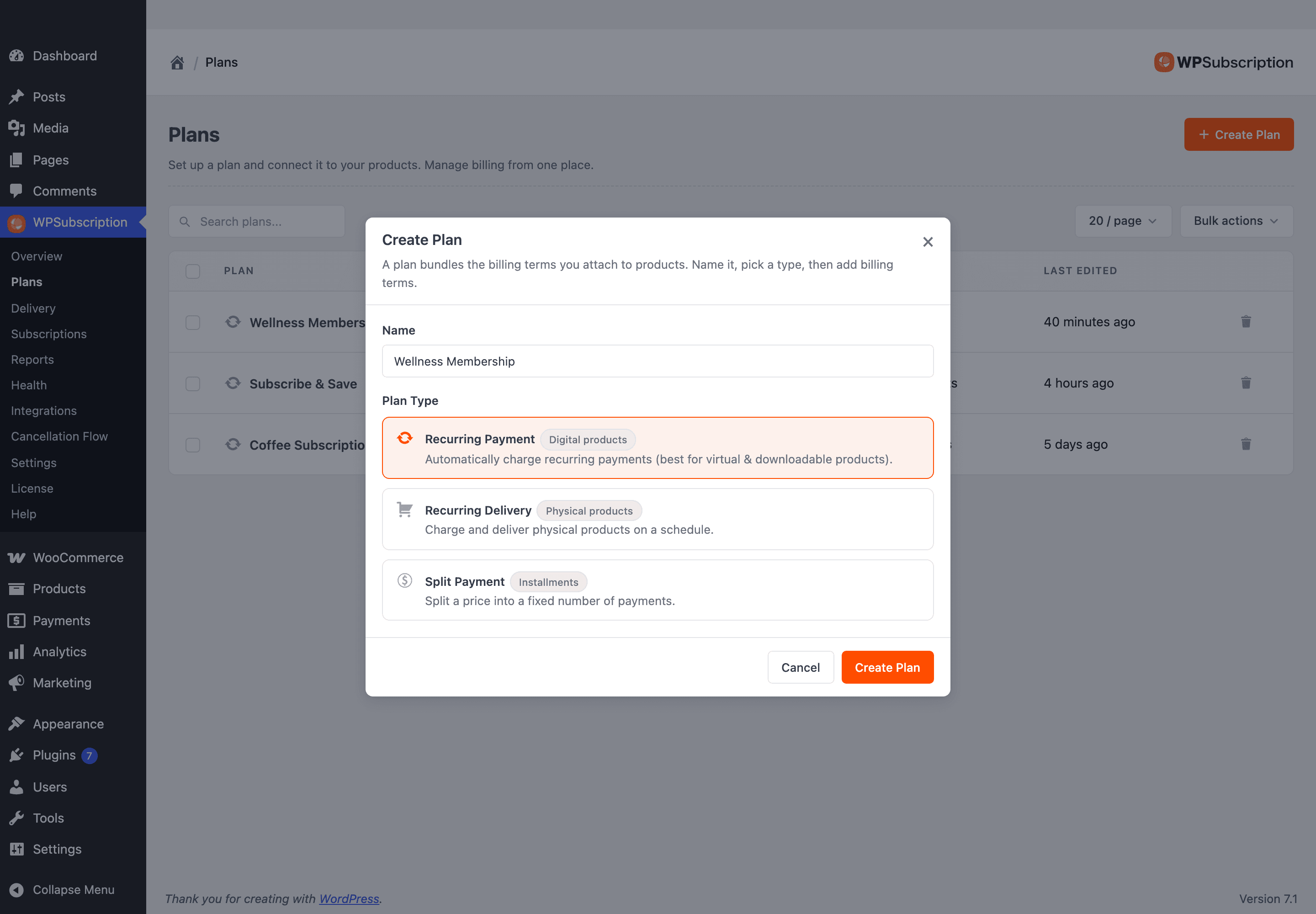Select the Recurring Payment plan type

(x=658, y=448)
